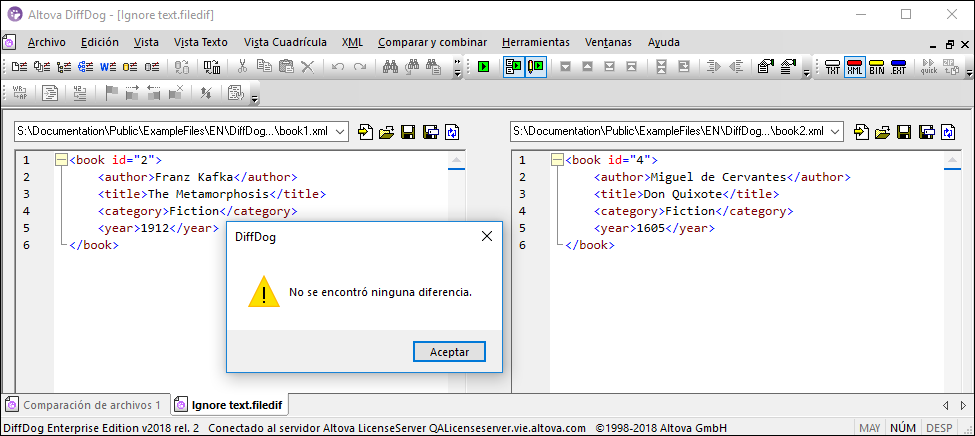This screenshot has width=975, height=436.
Task: Expand the book2.xml file path dropdown
Action: [x=834, y=132]
